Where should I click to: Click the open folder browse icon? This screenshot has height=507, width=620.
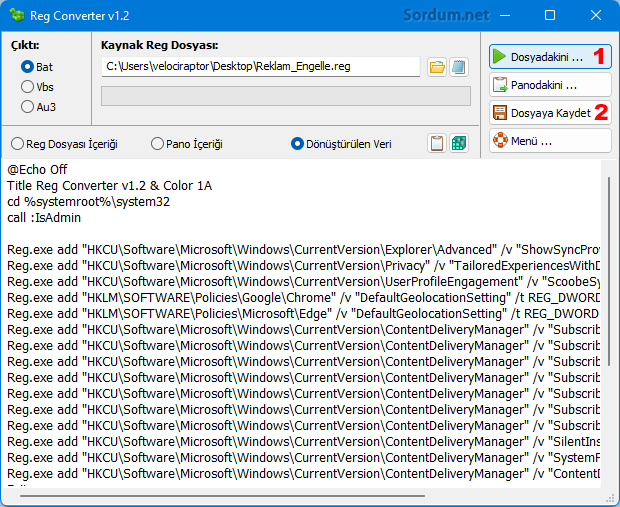pos(437,67)
